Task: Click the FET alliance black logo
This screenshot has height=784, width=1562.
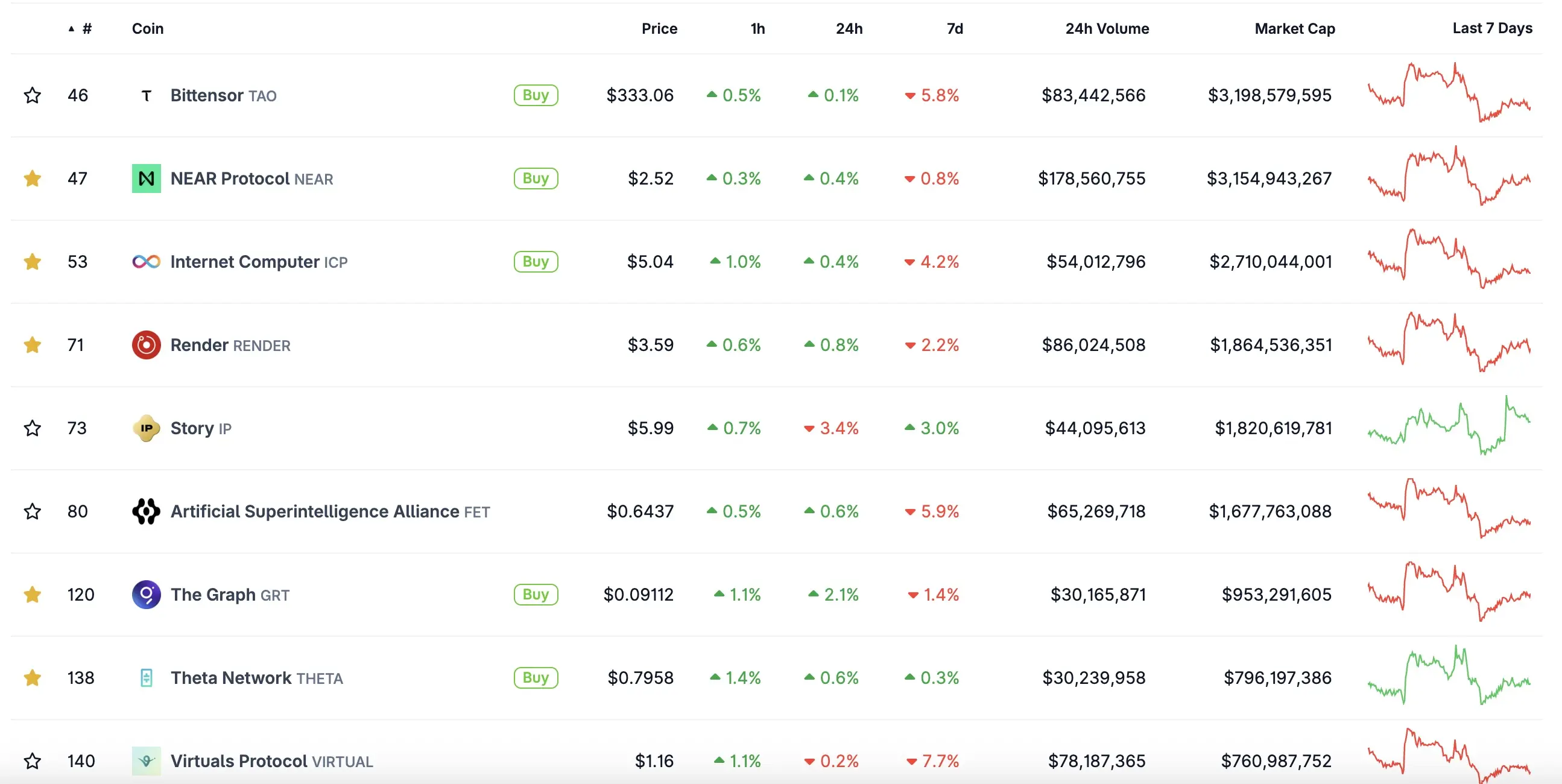Action: click(x=146, y=511)
